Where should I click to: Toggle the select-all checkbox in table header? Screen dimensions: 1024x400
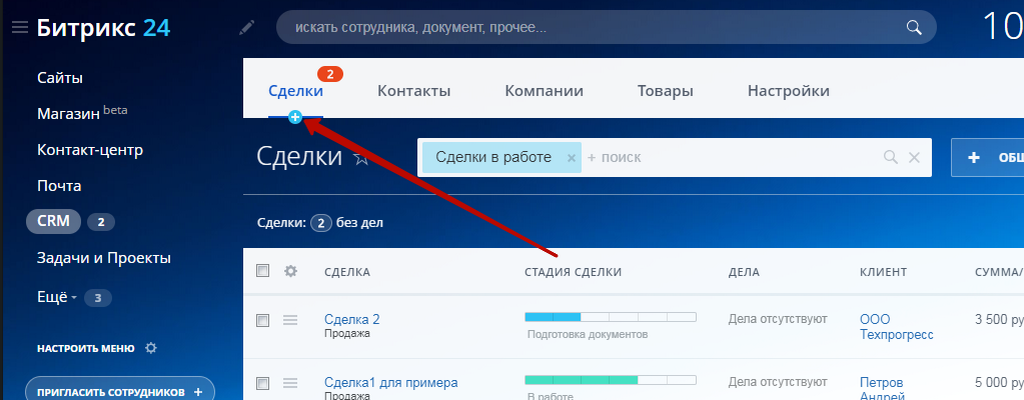tap(263, 271)
